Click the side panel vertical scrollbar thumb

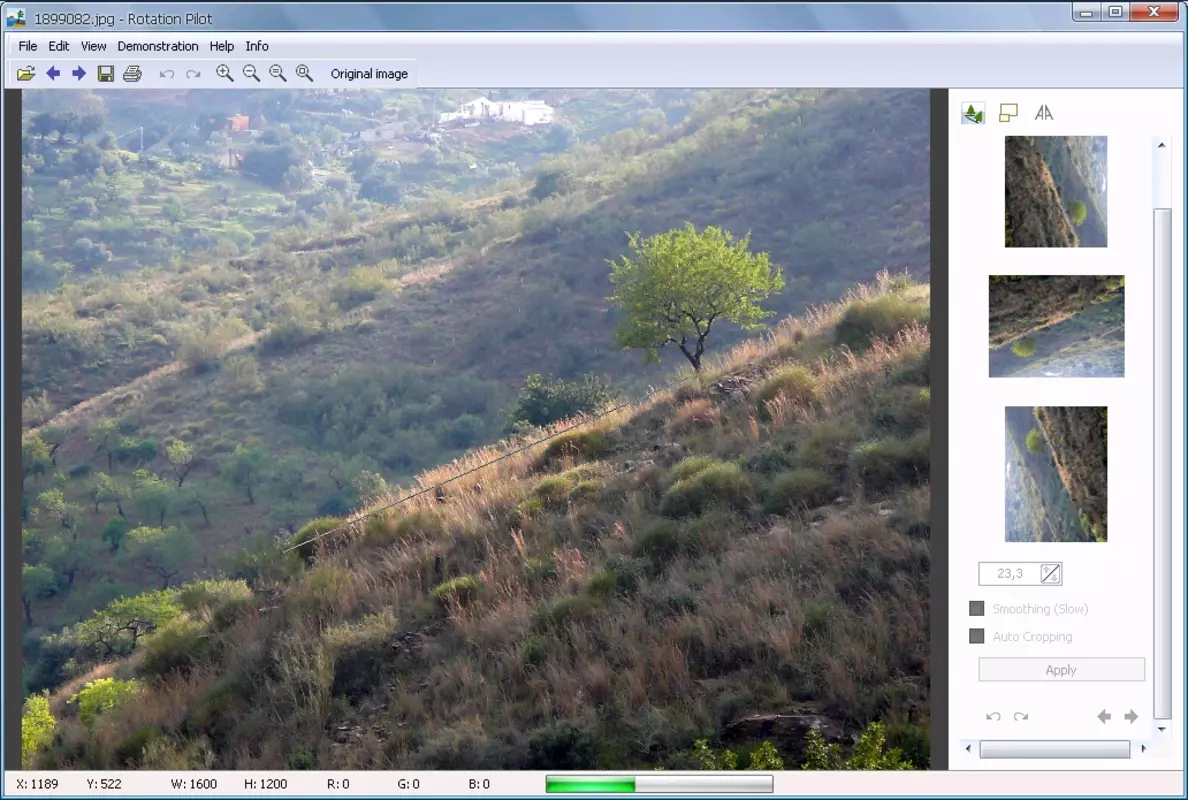pos(1161,462)
